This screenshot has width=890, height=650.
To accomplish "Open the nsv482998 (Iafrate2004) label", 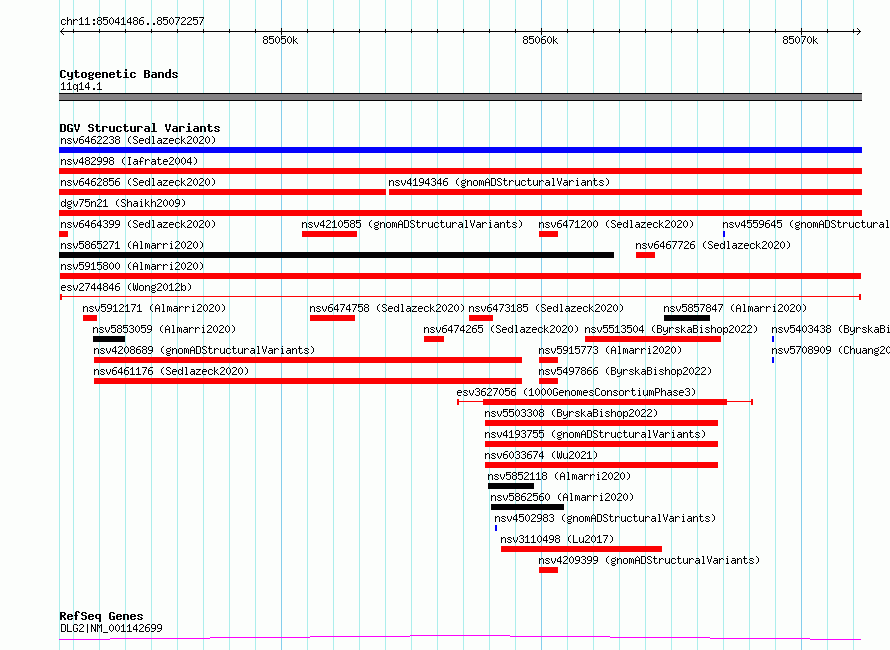I will [x=129, y=161].
